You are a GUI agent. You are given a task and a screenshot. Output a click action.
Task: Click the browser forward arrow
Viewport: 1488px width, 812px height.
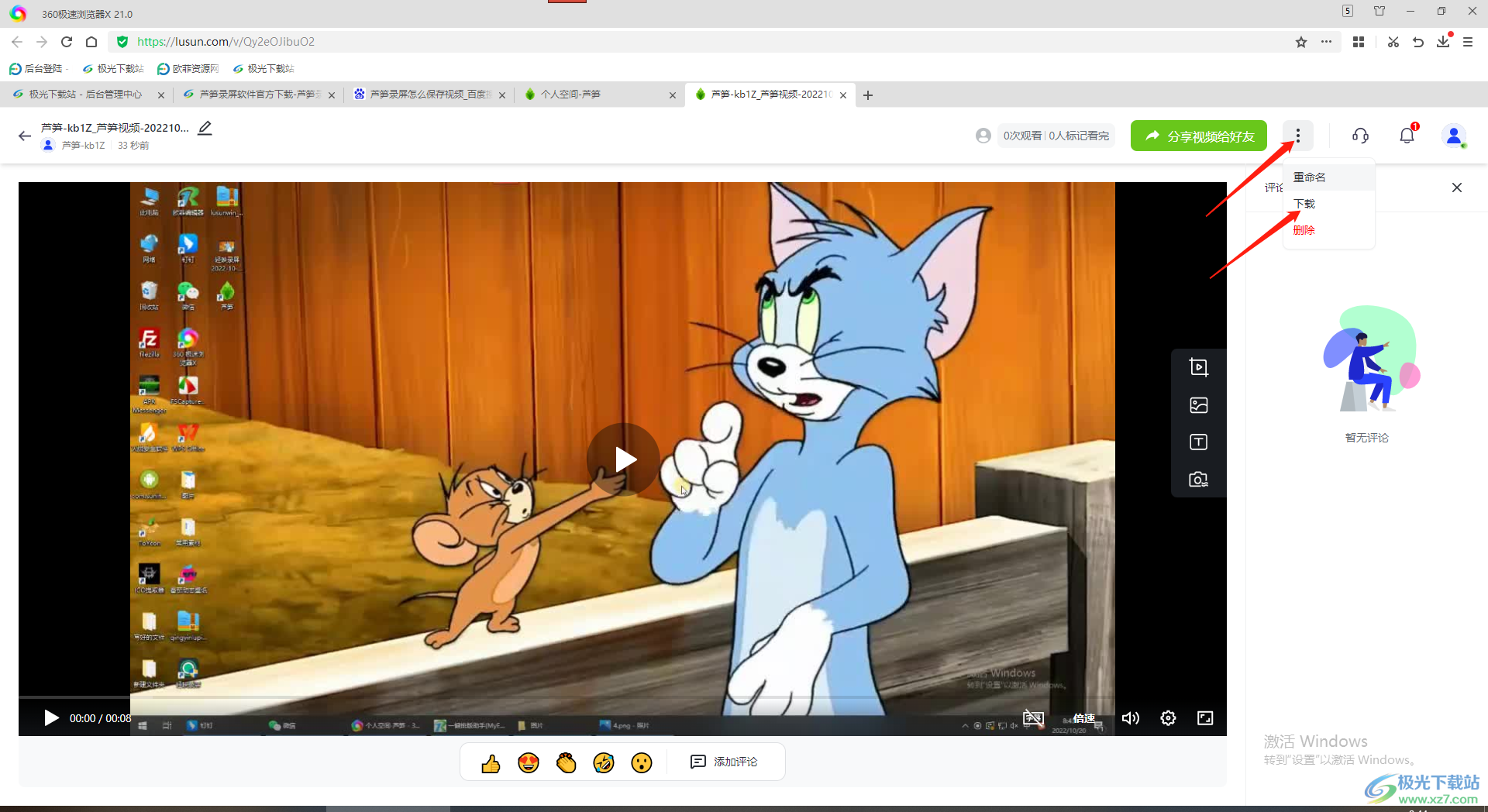tap(42, 42)
